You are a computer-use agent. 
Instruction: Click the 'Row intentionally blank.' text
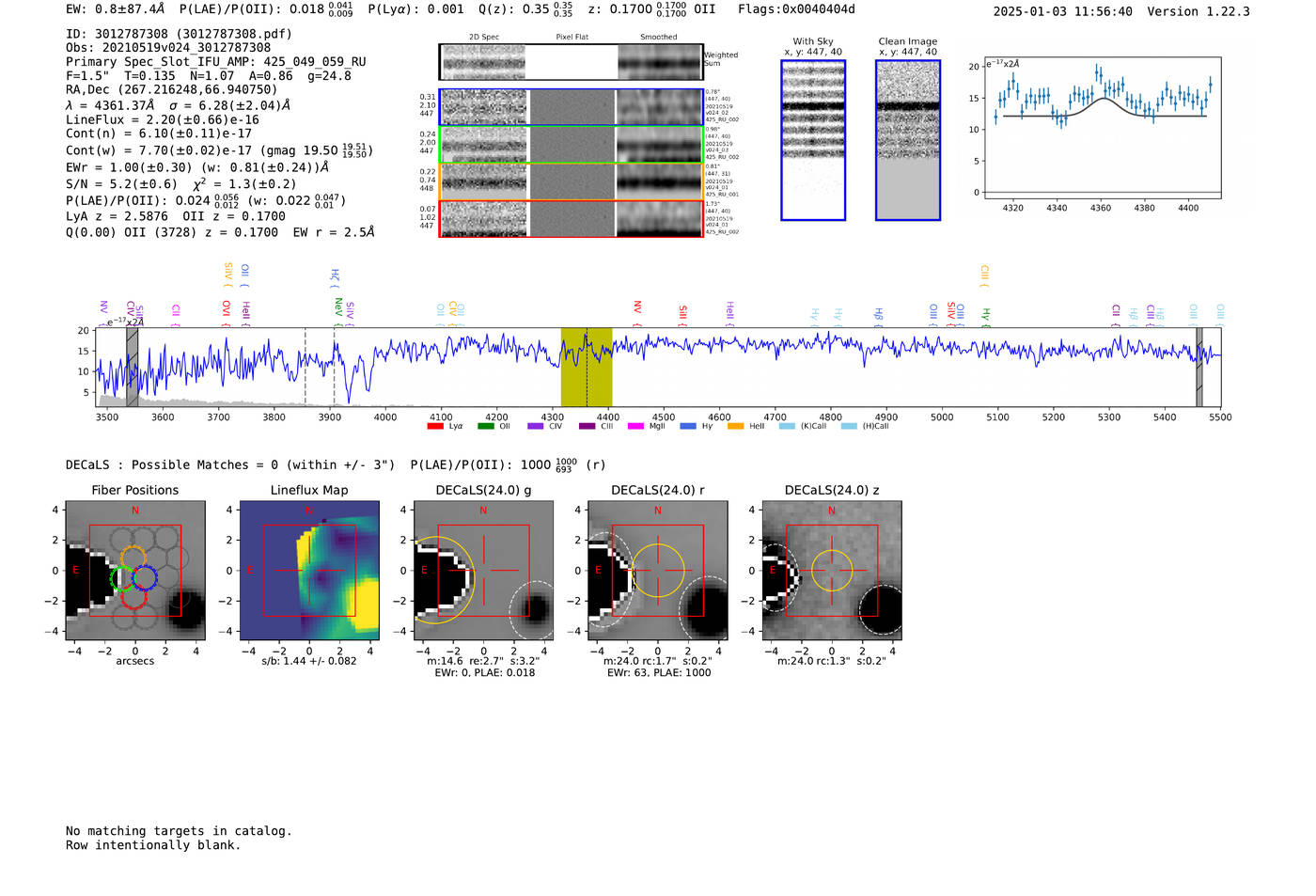pos(153,845)
